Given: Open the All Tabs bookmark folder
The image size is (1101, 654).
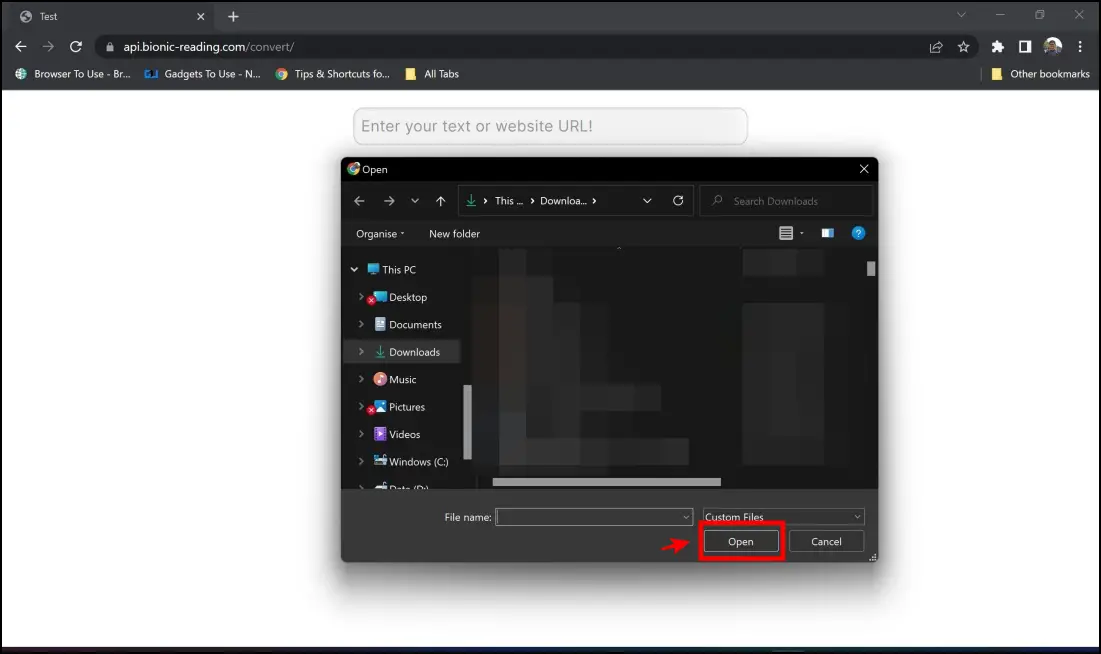Looking at the screenshot, I should click(432, 74).
